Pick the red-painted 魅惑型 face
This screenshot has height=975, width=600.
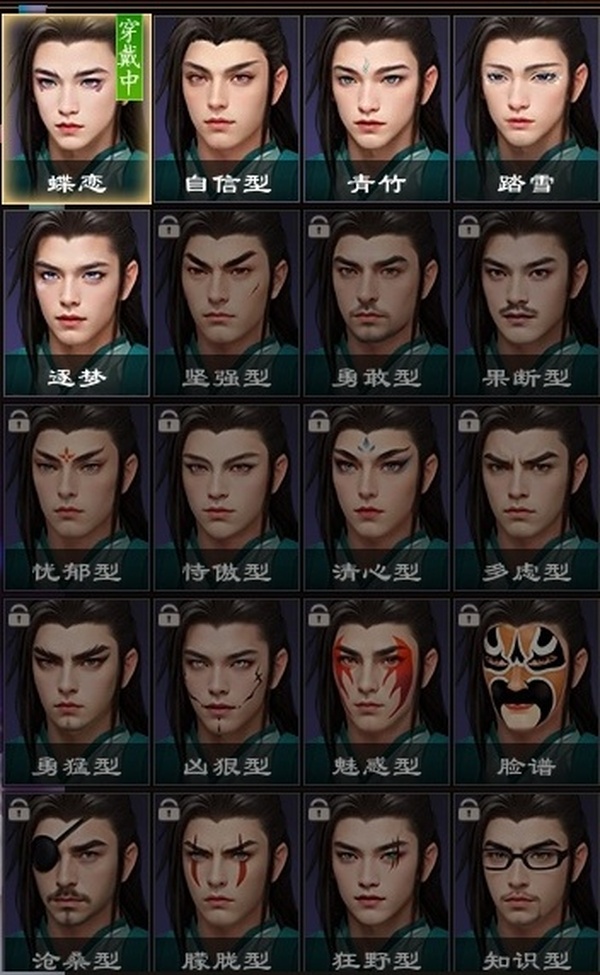point(377,691)
